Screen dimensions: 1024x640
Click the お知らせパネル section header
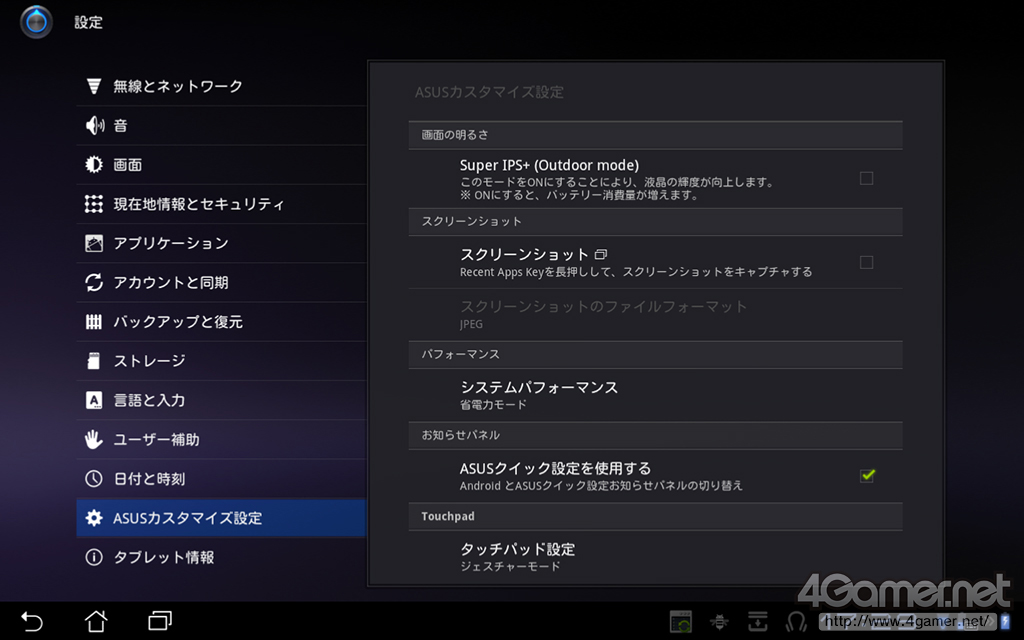(656, 435)
